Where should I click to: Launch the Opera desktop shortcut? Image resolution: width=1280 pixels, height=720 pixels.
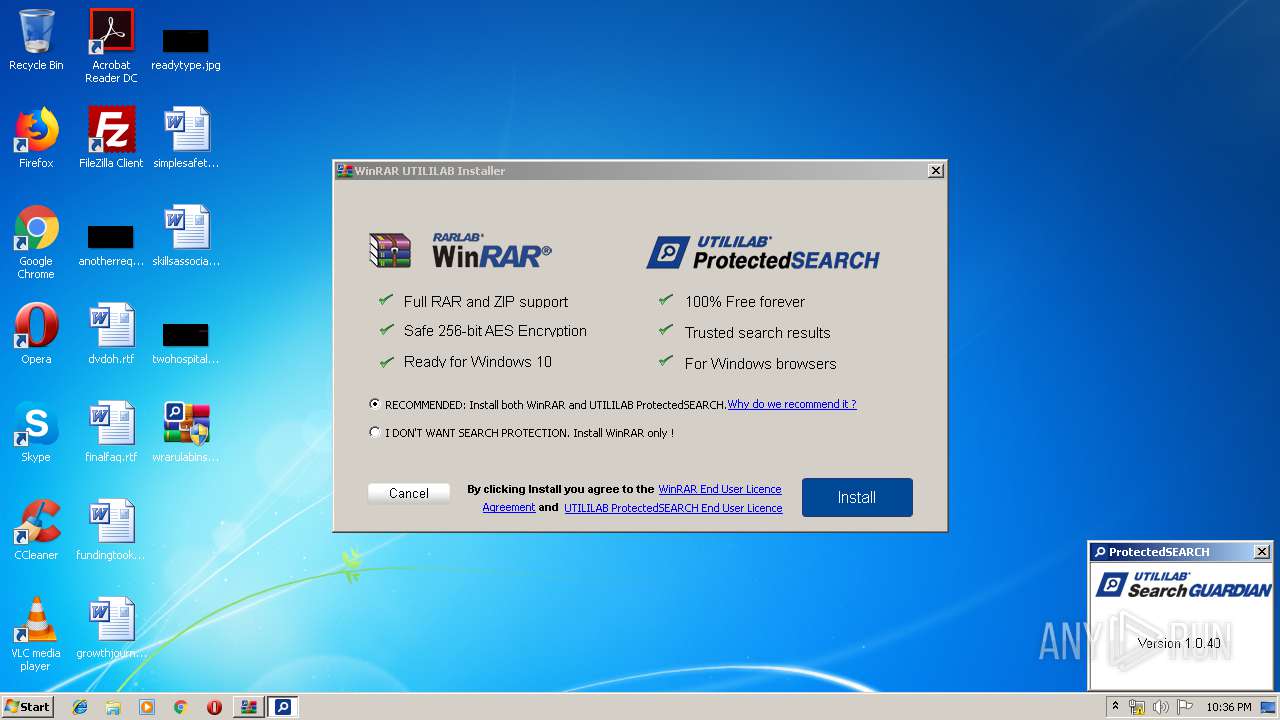tap(36, 334)
